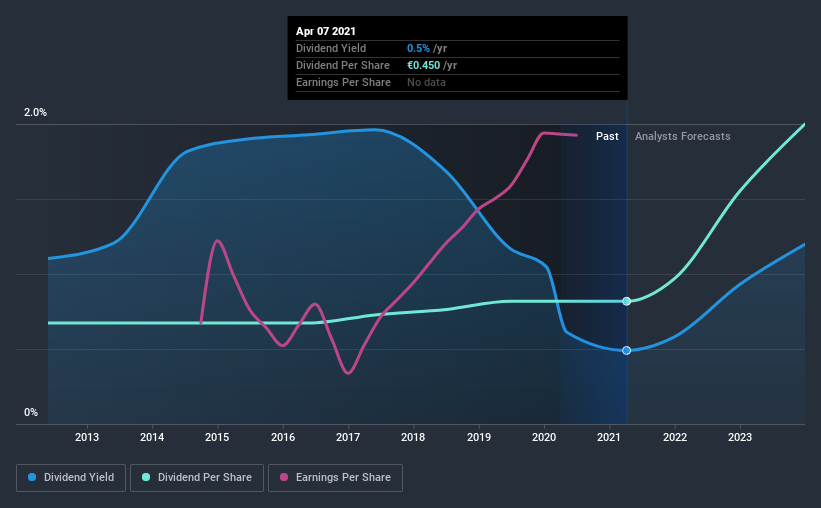Toggle the Dividend Yield legend button
The image size is (821, 508).
71,478
